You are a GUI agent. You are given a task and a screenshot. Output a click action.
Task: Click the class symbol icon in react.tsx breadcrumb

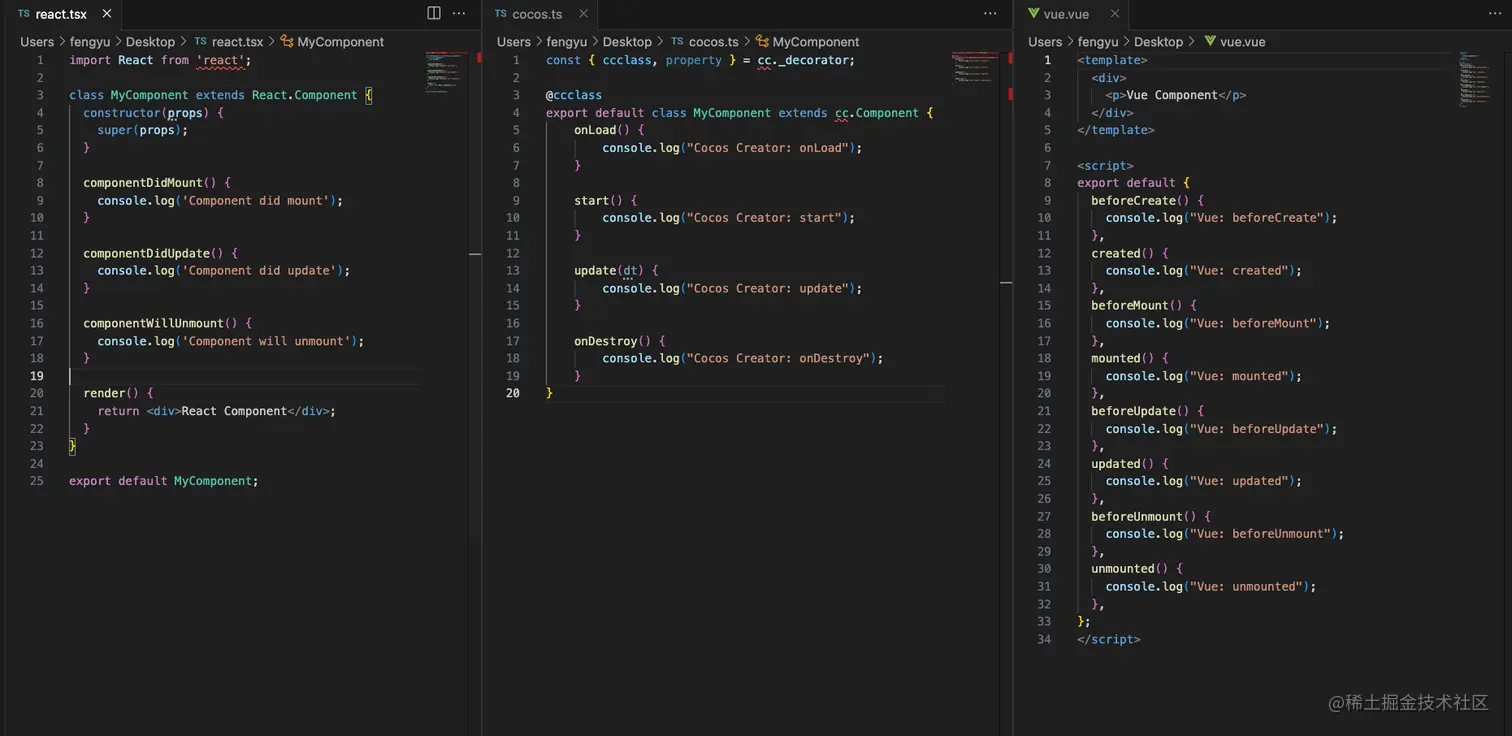click(287, 42)
